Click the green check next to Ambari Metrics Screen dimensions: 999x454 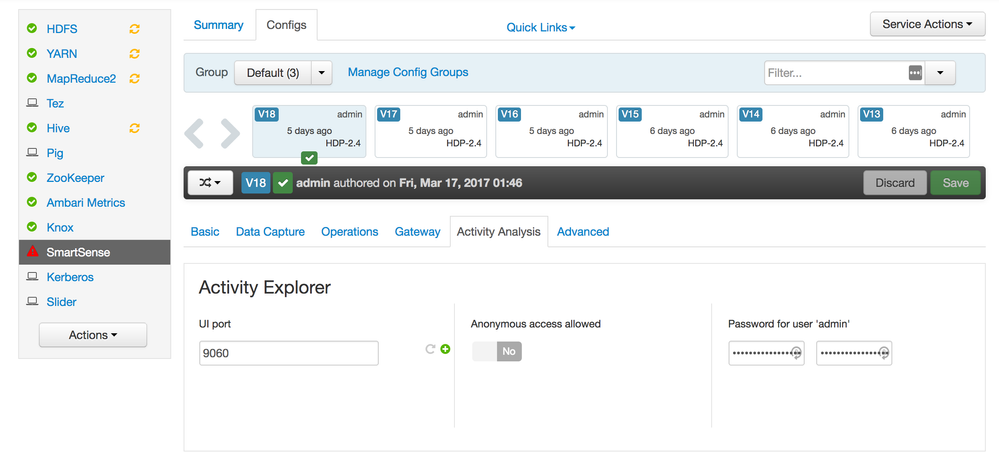[31, 202]
